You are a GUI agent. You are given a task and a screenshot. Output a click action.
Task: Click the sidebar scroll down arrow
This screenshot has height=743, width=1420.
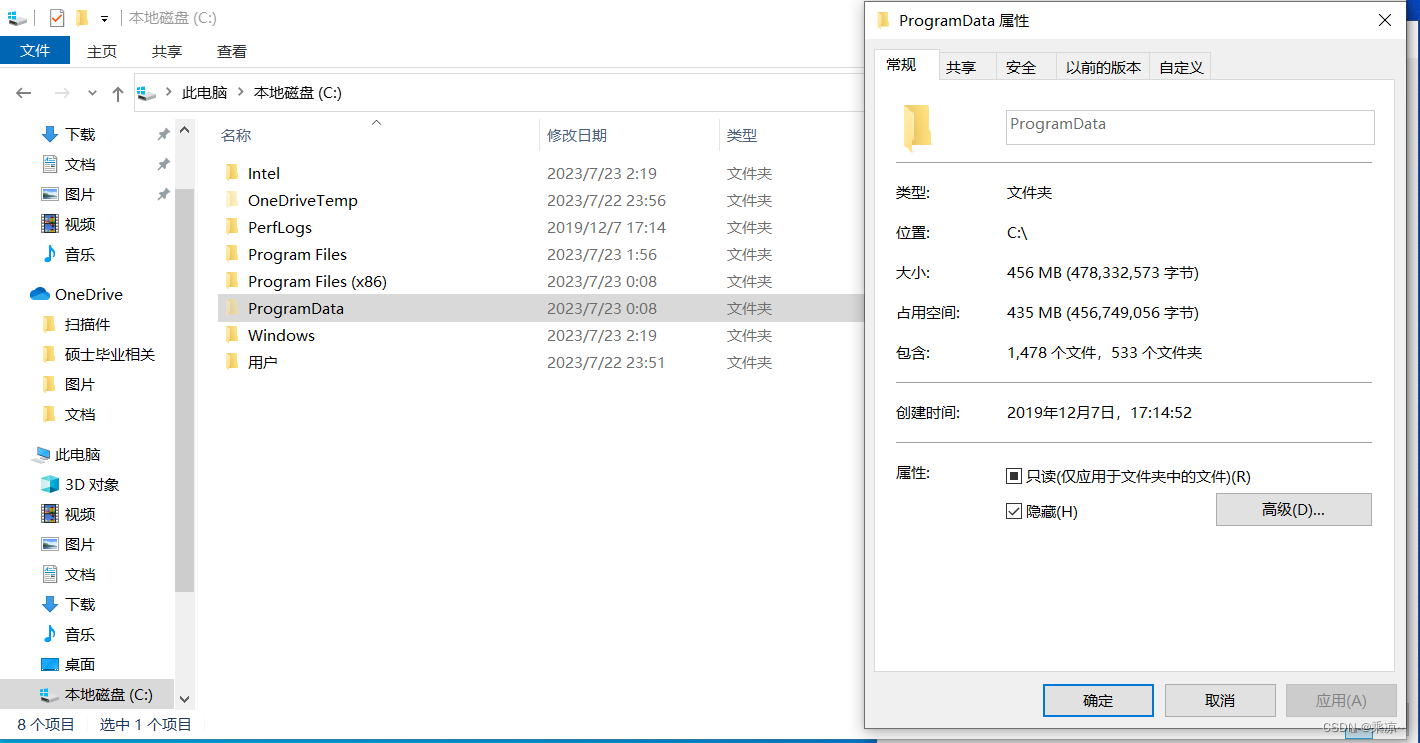[184, 700]
